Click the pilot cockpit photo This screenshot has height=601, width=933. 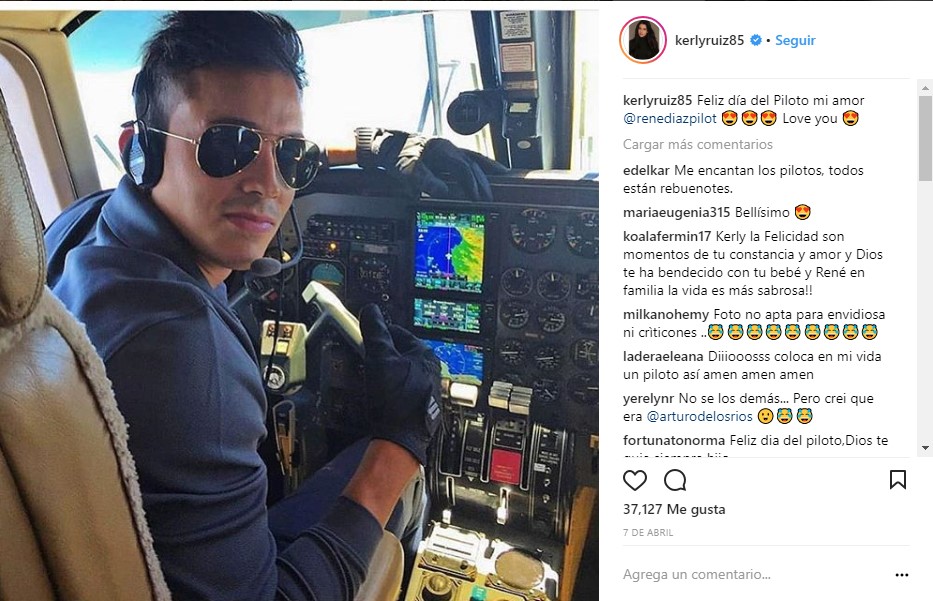tap(299, 305)
